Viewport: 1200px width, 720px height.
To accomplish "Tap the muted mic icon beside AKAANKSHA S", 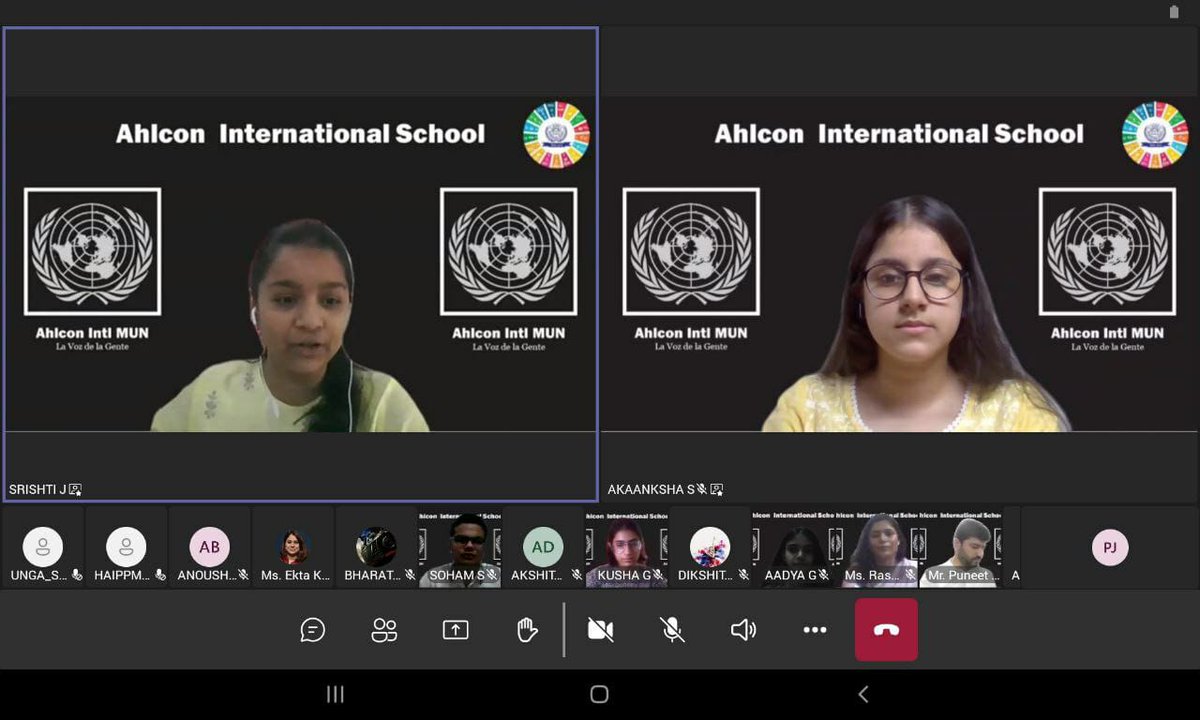I will tap(702, 489).
